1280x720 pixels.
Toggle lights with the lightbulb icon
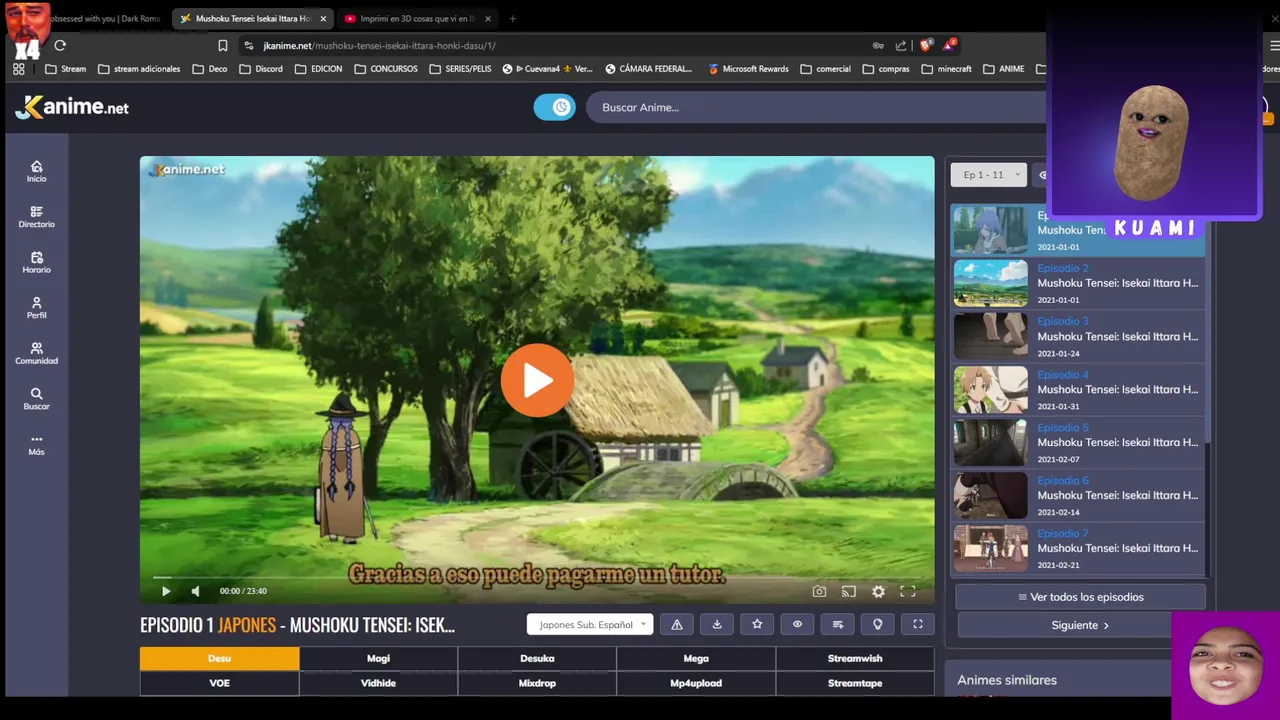[x=877, y=624]
